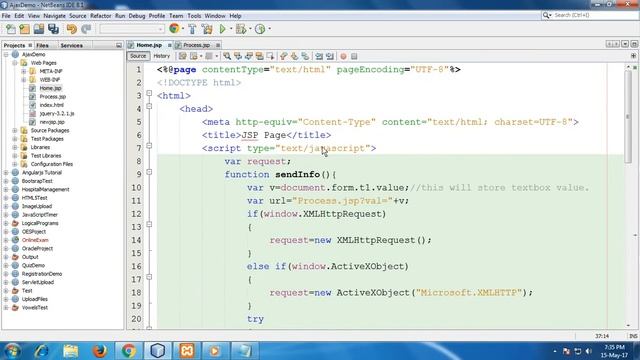Close the Home.jsp editor tab
Screen dimensions: 640x360
tap(169, 45)
